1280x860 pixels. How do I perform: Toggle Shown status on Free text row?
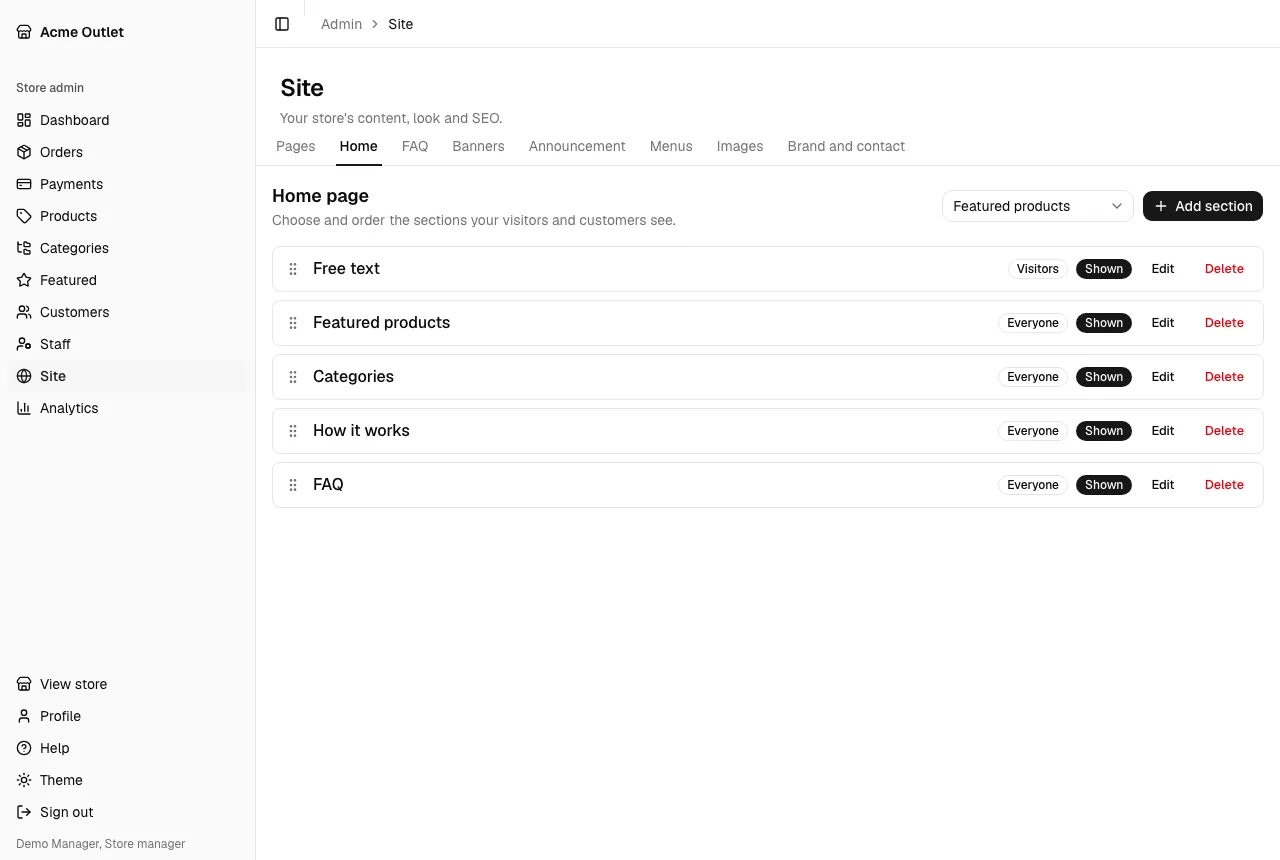click(x=1104, y=269)
